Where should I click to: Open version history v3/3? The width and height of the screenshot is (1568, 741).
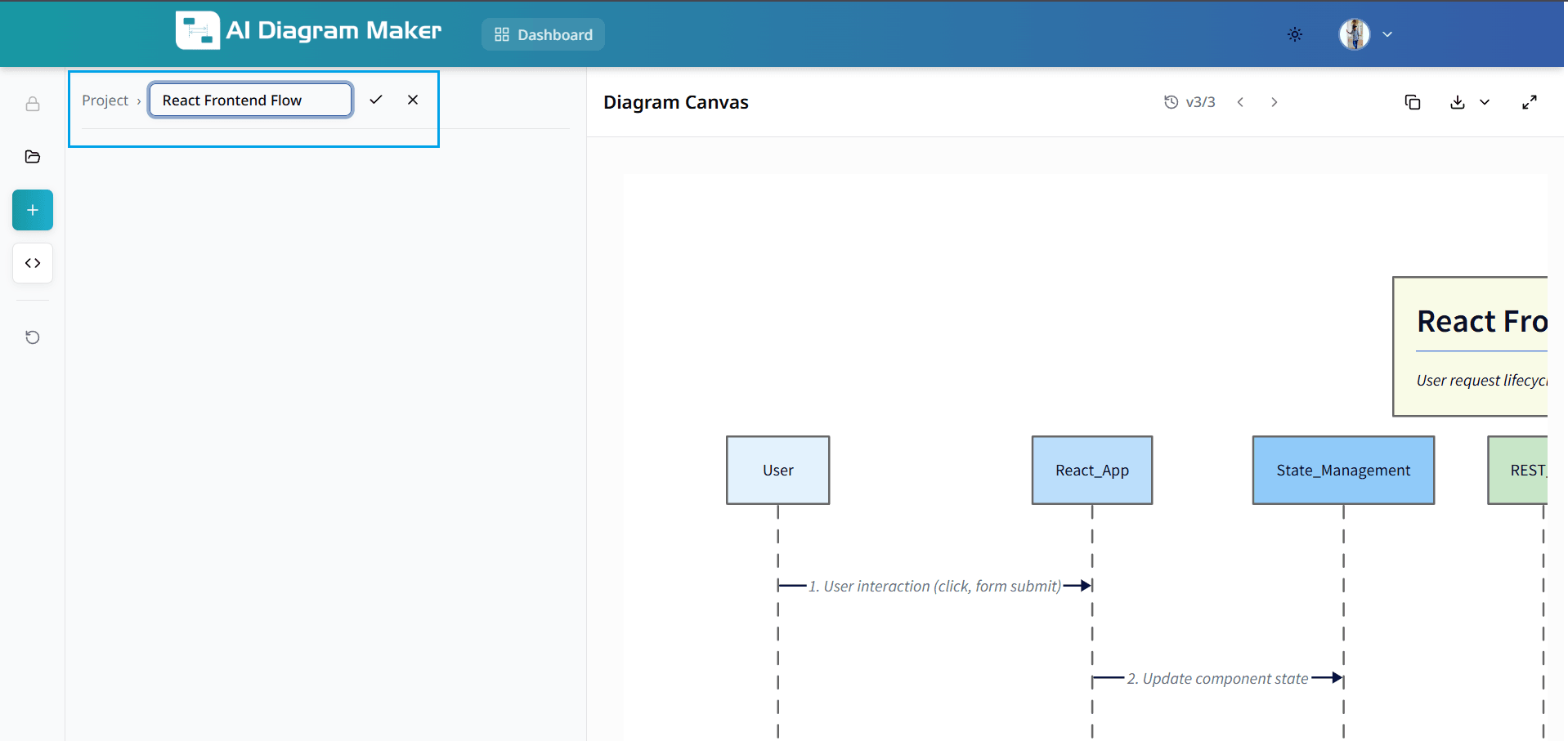(x=1190, y=101)
